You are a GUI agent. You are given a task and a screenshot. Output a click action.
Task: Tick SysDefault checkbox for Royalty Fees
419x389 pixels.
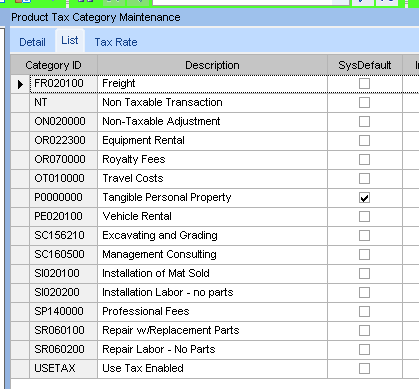click(364, 159)
